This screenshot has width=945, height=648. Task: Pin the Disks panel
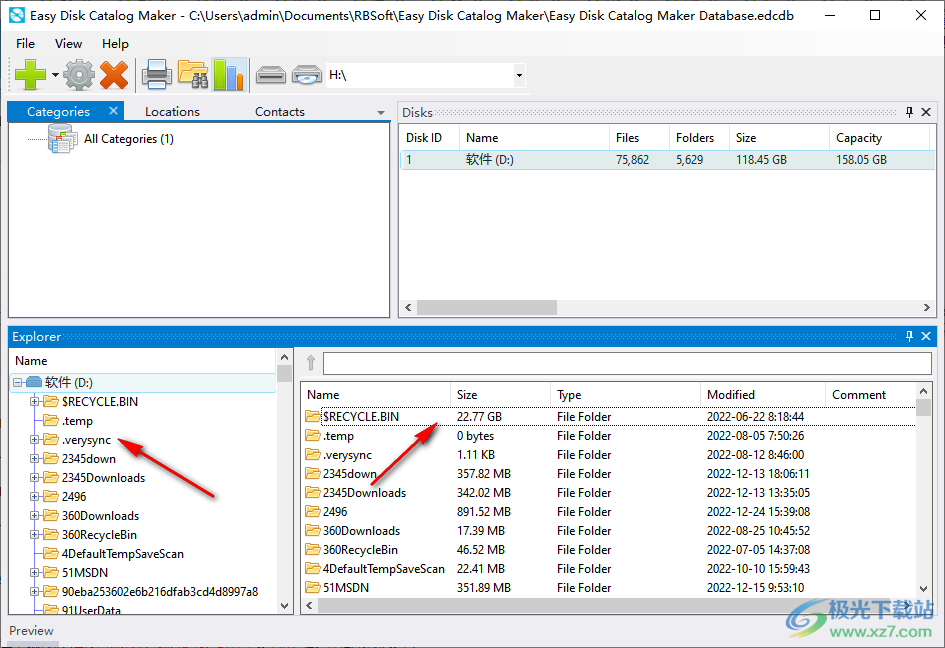(x=909, y=112)
